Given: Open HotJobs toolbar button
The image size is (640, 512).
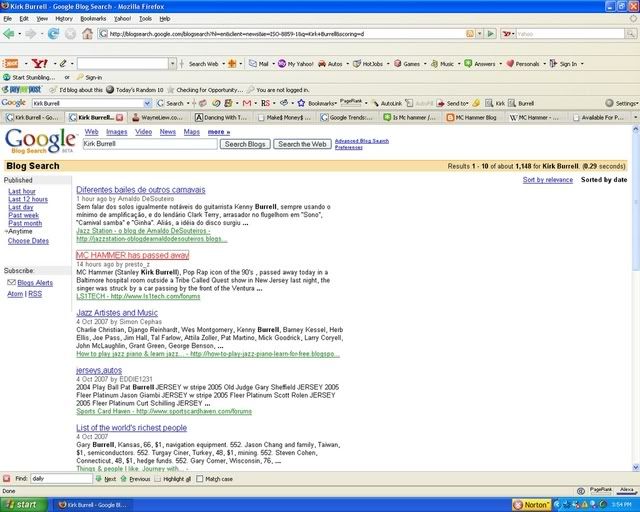Looking at the screenshot, I should [368, 64].
